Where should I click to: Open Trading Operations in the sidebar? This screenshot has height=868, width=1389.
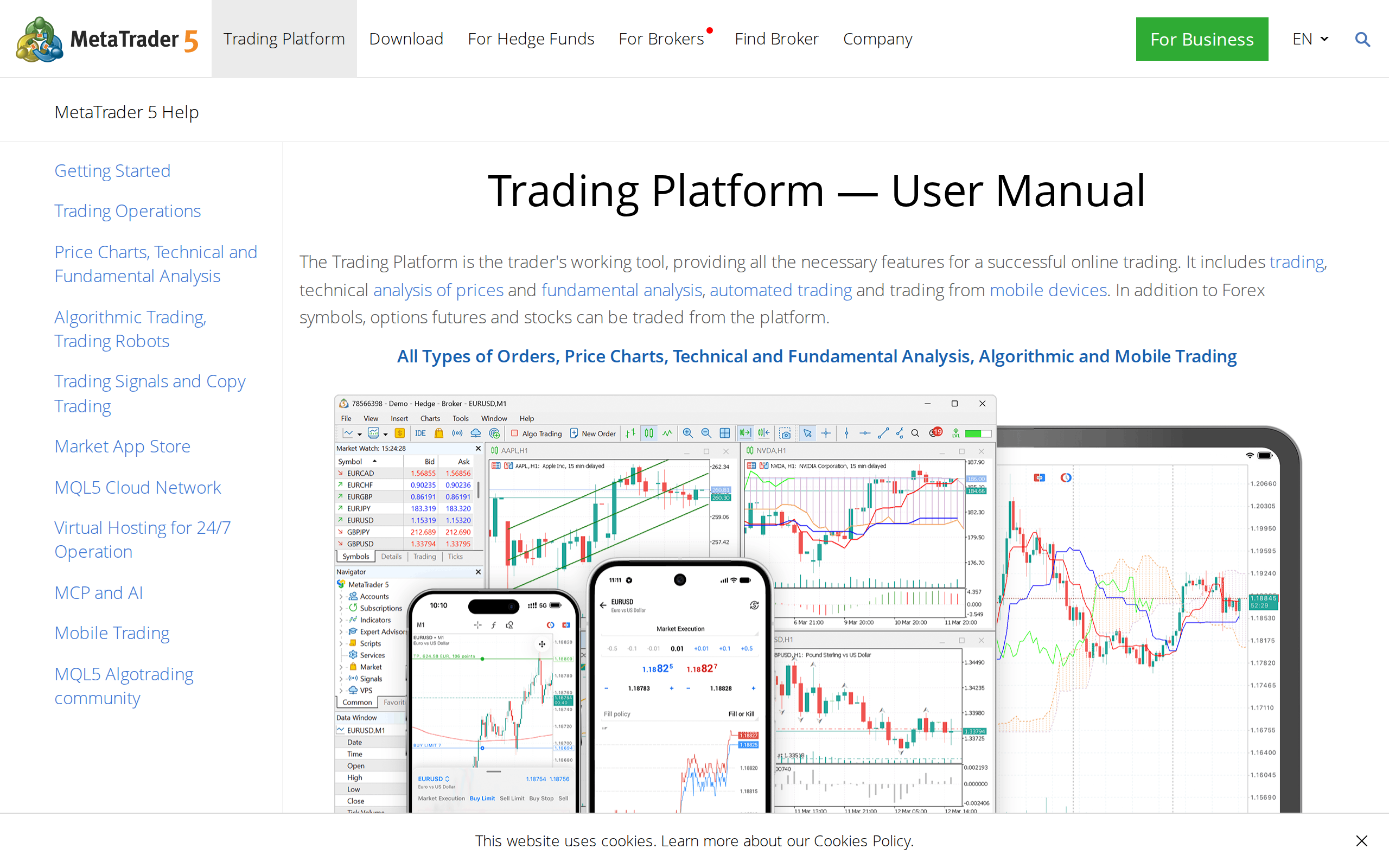tap(128, 210)
